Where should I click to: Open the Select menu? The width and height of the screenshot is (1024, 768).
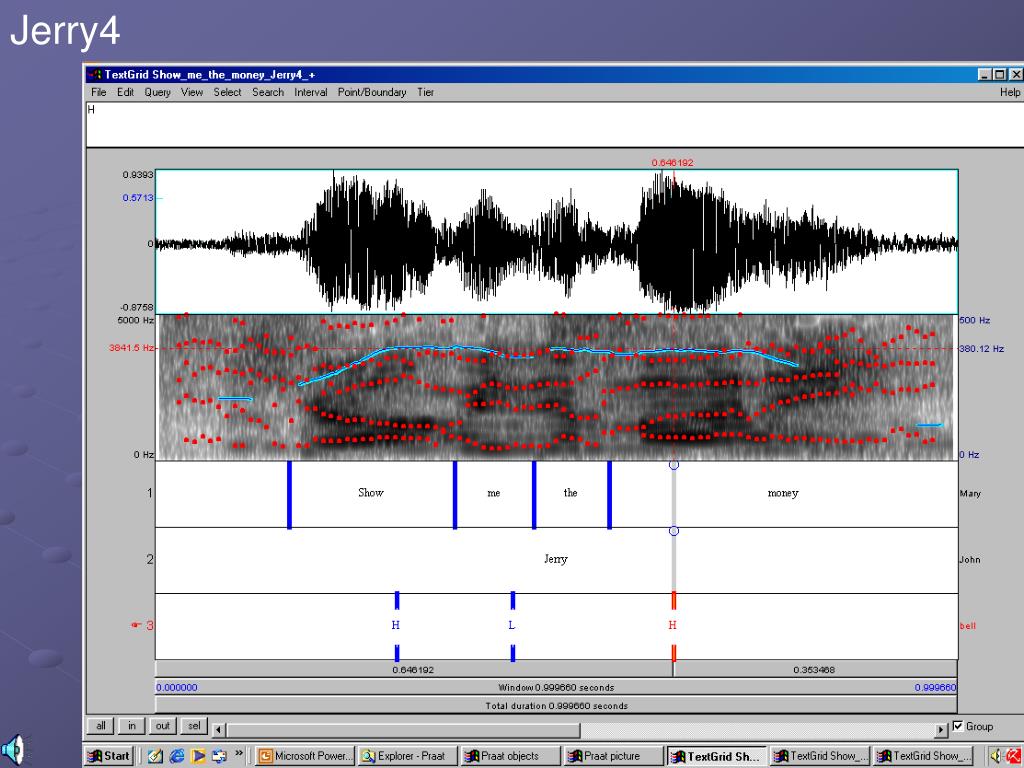tap(227, 92)
